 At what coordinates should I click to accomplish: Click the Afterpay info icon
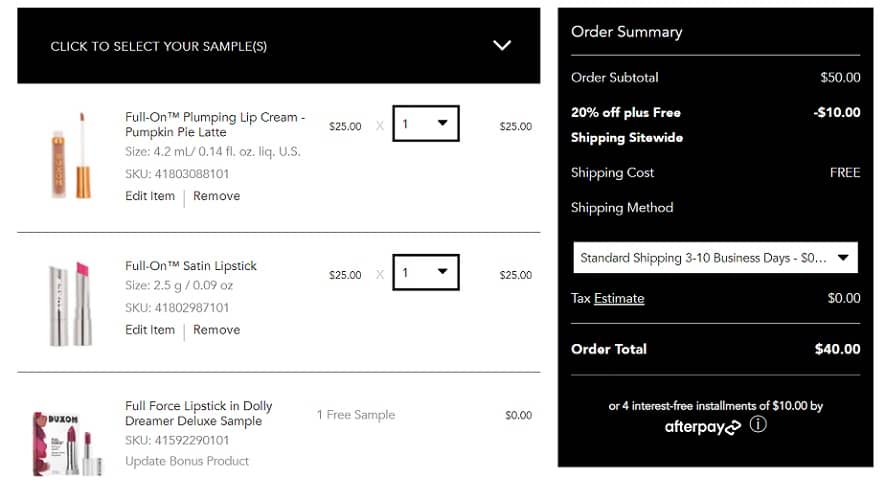(758, 425)
